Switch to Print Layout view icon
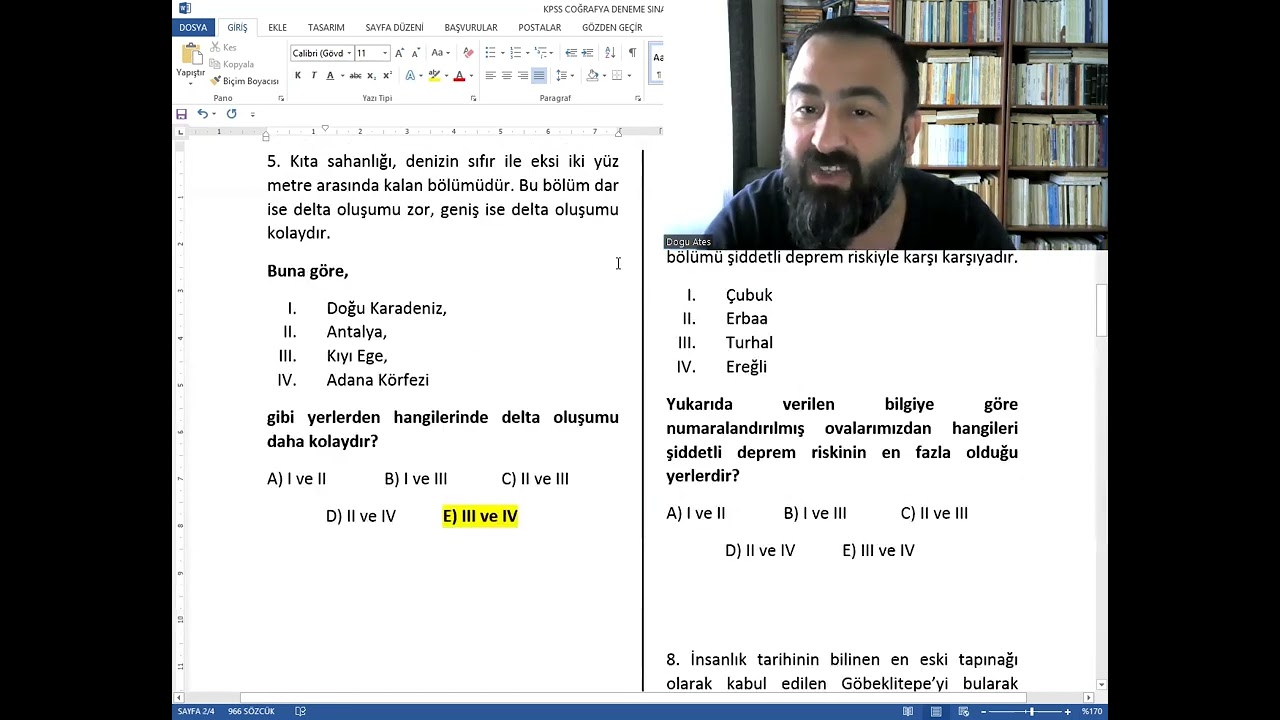 point(936,711)
